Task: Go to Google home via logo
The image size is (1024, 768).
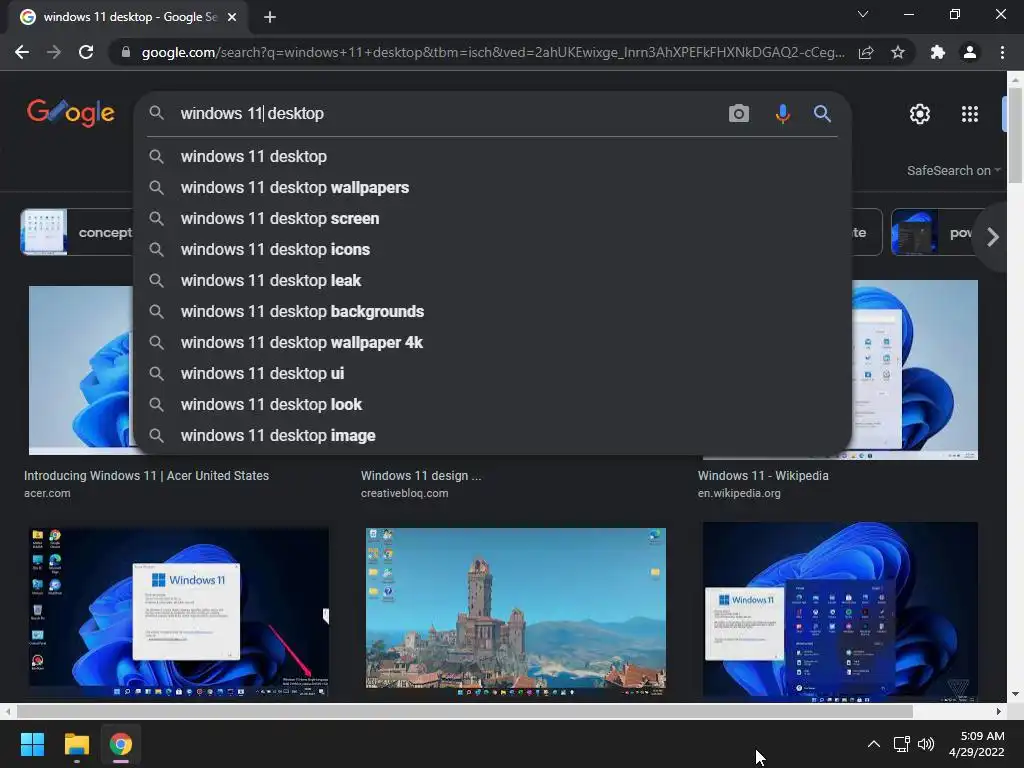Action: click(71, 113)
